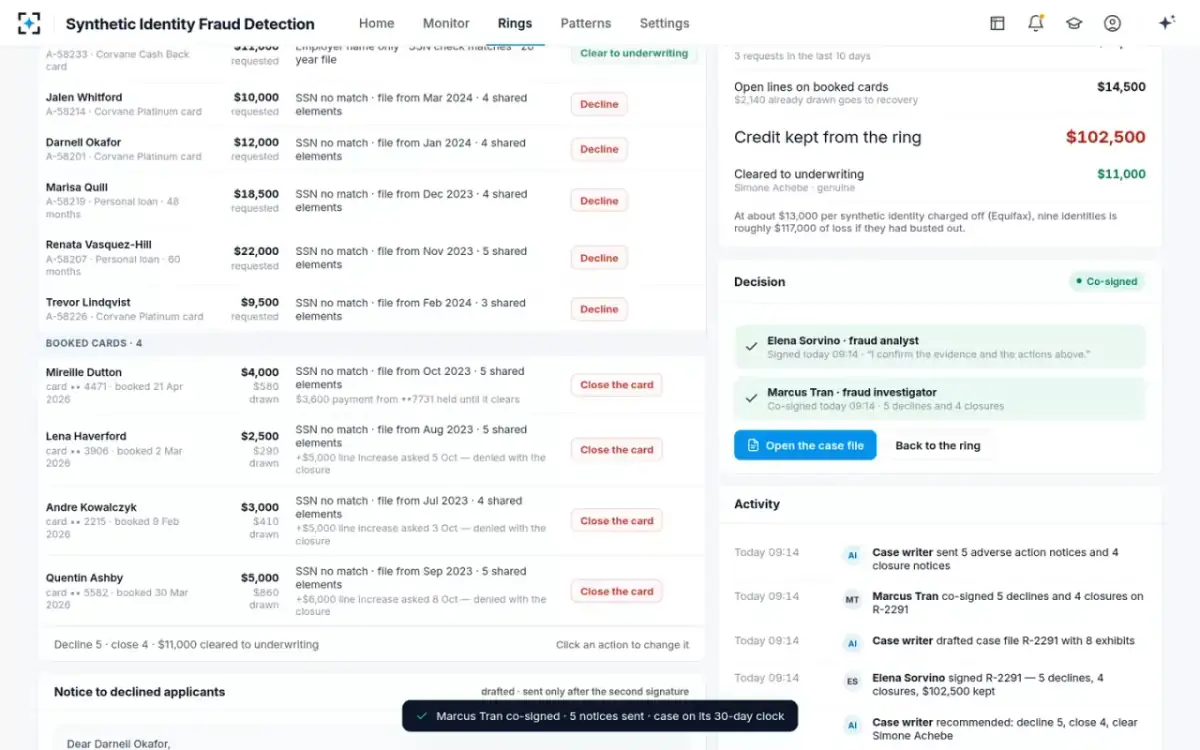
Task: Click the Mireille Dutton cardholder name
Action: 85,372
